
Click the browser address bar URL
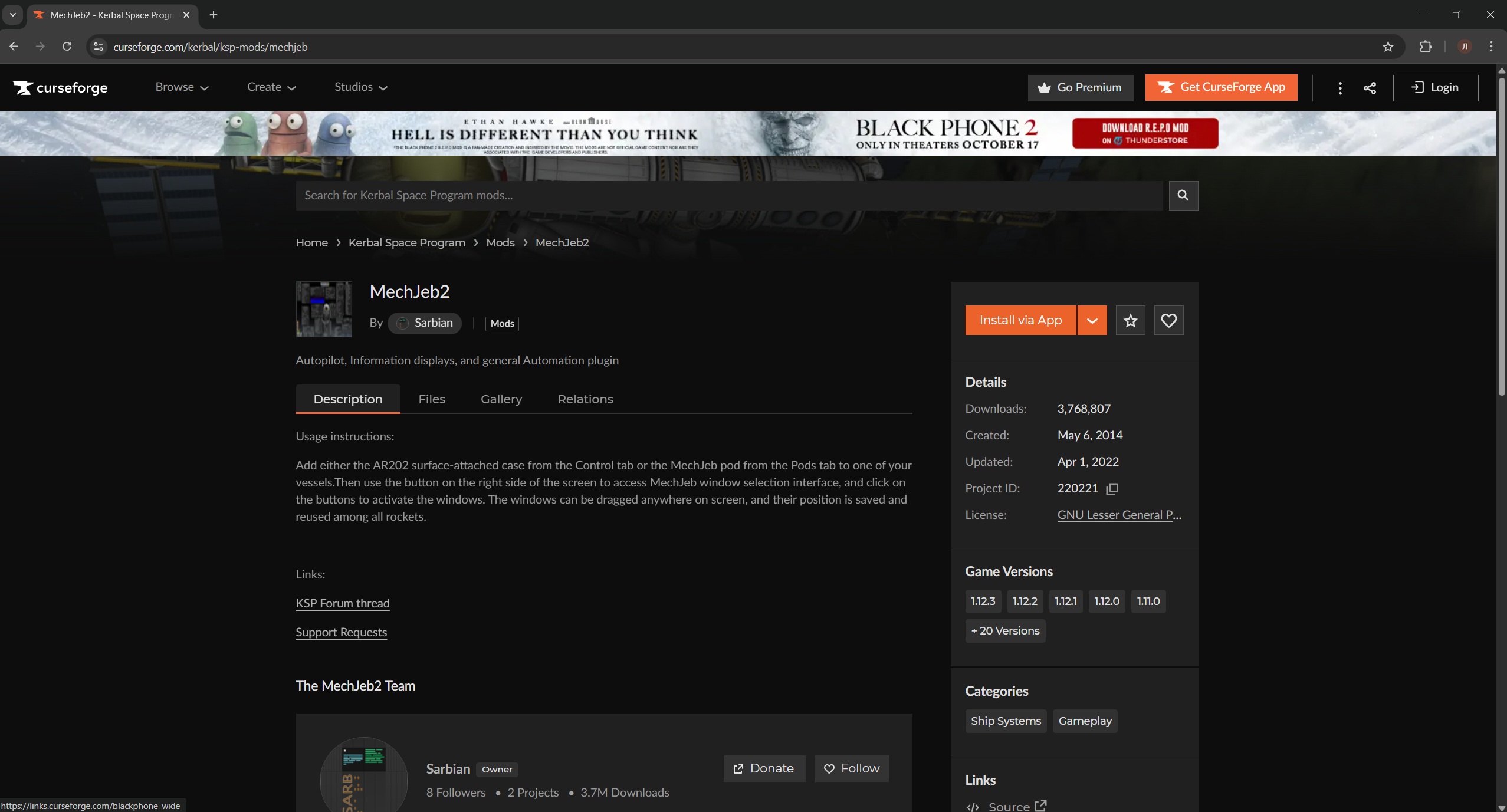[211, 47]
